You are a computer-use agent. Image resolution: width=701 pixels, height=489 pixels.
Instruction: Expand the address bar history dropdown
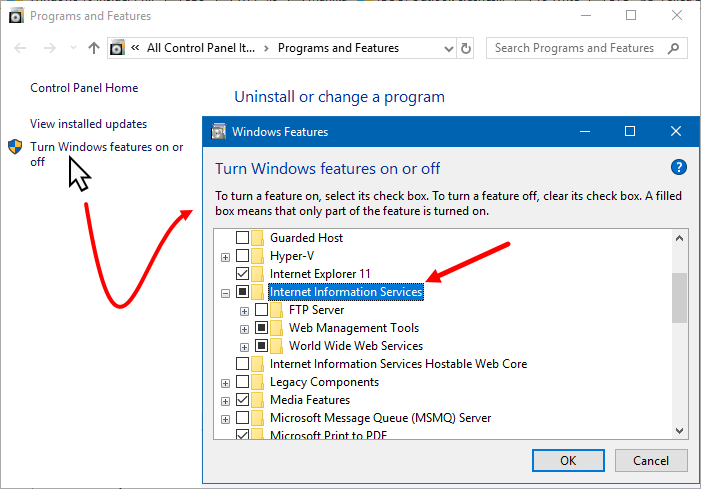click(x=448, y=48)
